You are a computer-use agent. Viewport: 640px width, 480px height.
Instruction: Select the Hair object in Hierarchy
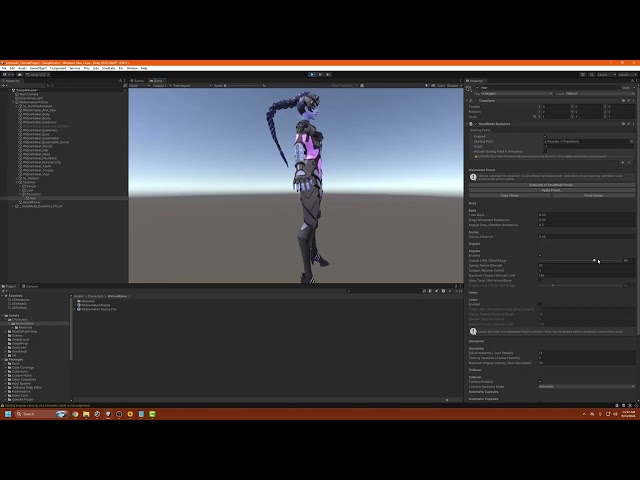coord(32,198)
